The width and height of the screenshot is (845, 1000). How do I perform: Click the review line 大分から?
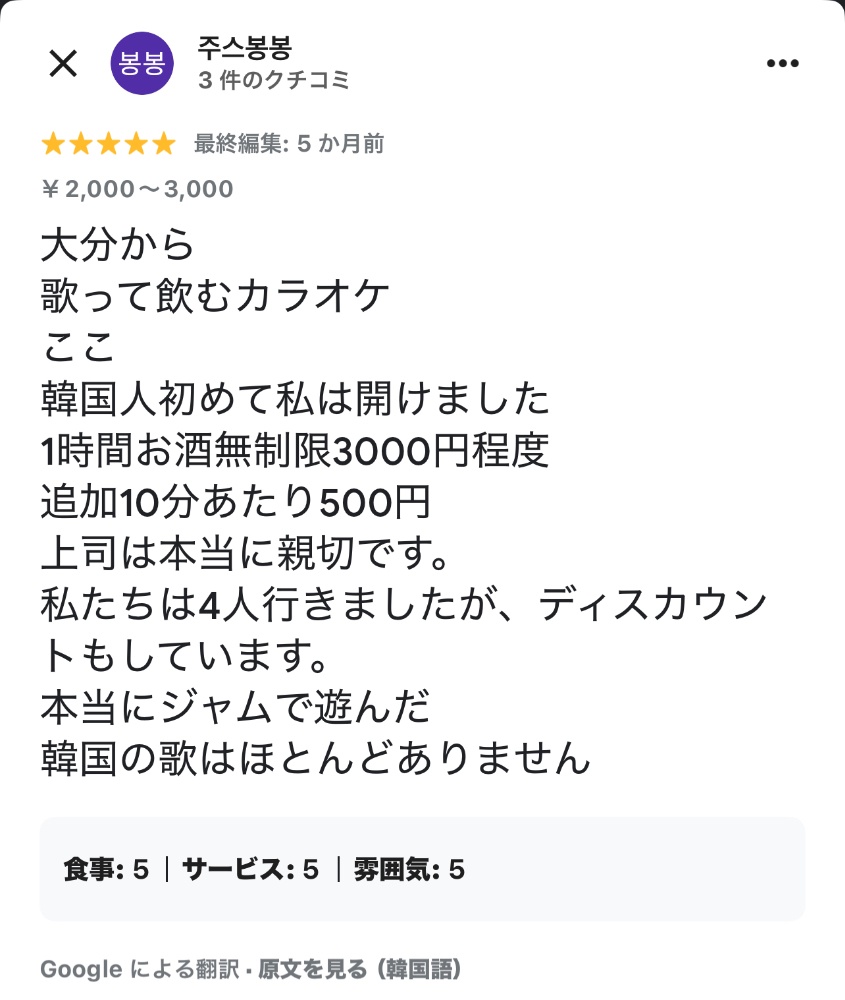coord(117,244)
